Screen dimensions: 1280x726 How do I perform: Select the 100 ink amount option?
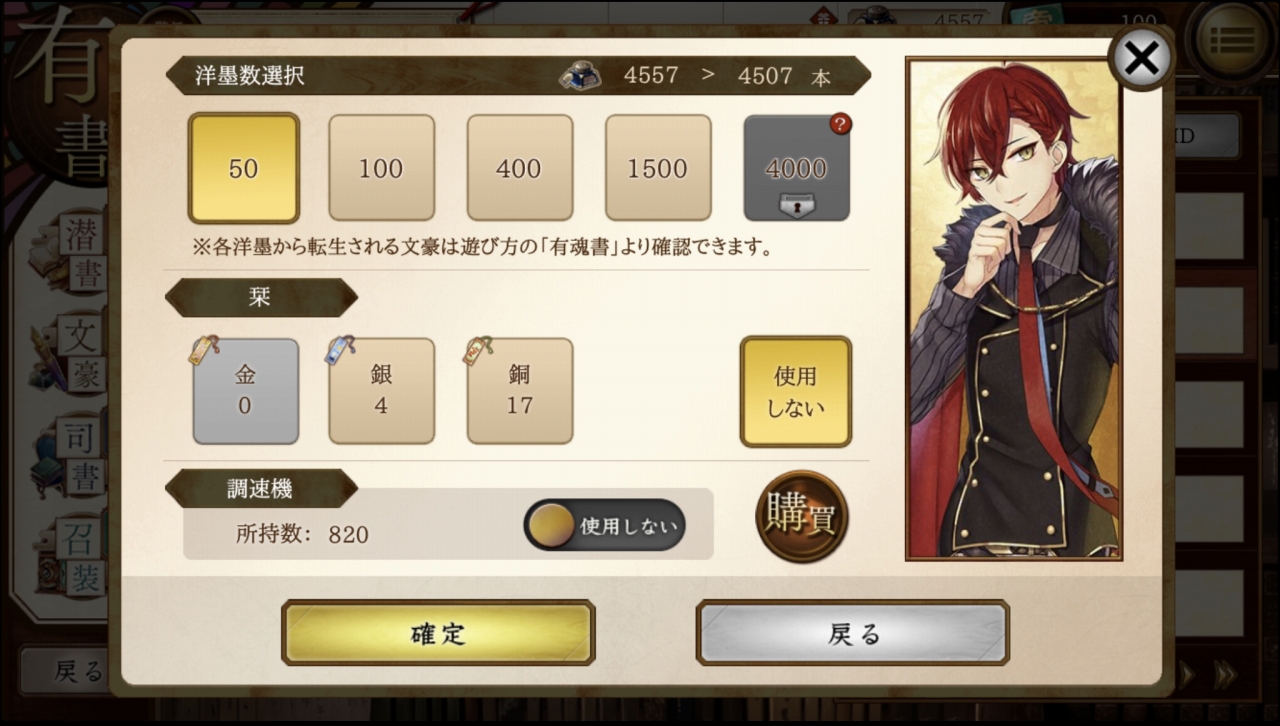[x=381, y=168]
